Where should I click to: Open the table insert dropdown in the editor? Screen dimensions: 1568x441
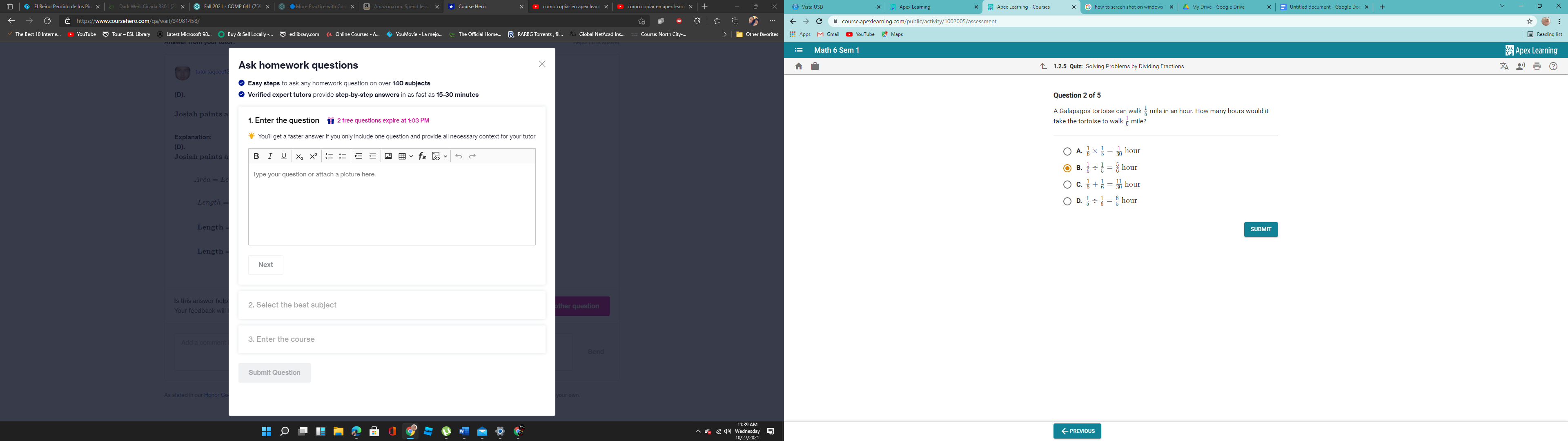412,156
